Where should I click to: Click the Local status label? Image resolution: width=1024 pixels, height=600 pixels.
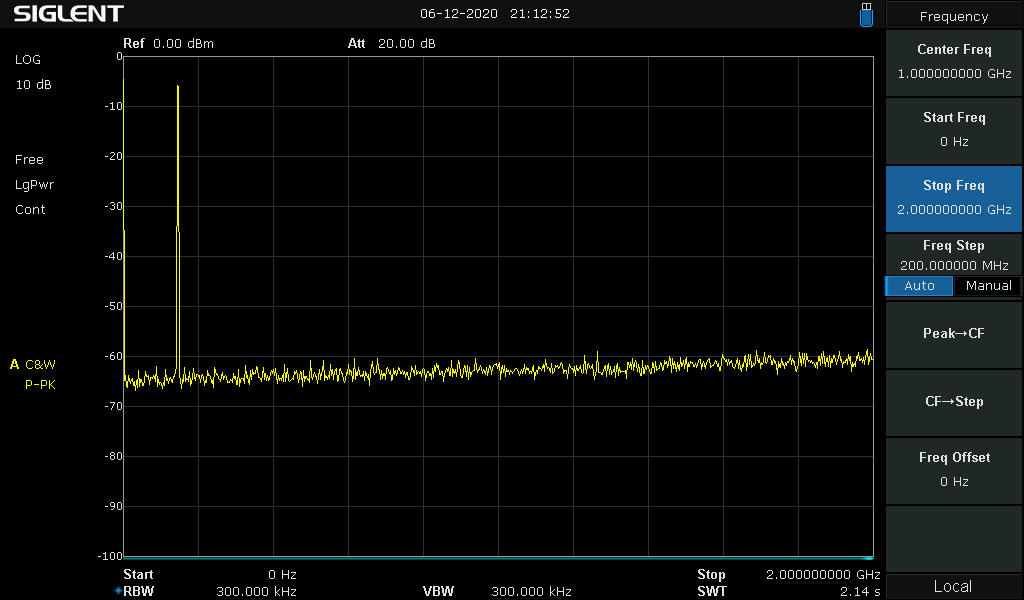pos(953,586)
